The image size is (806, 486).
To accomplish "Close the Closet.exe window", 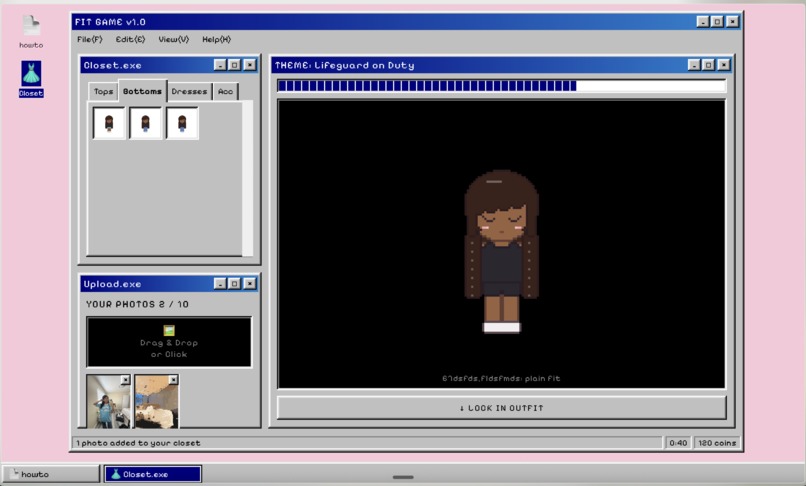I will tap(249, 65).
